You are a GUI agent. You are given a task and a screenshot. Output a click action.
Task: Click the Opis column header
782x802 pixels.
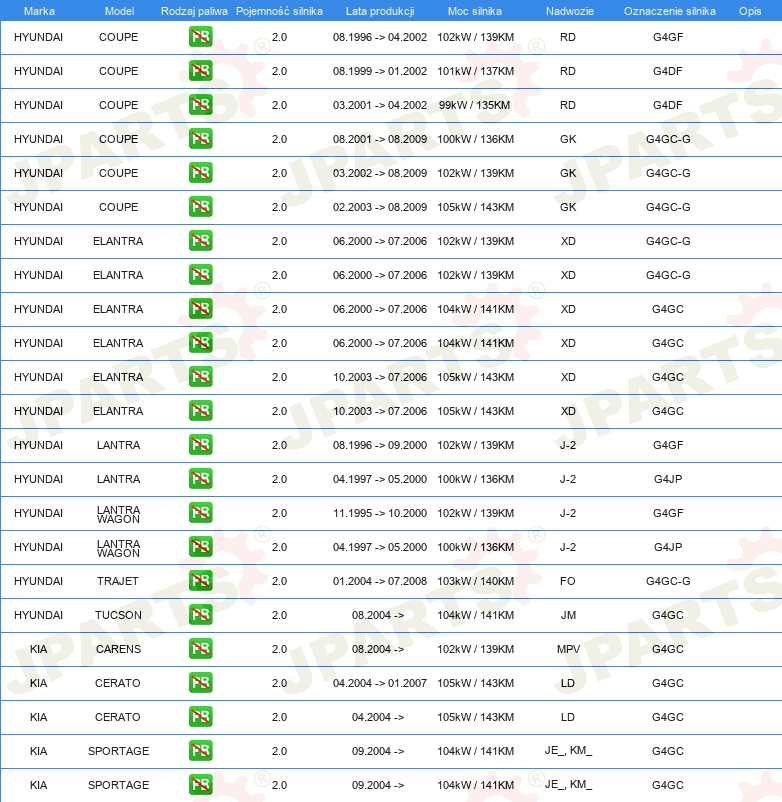pos(750,11)
